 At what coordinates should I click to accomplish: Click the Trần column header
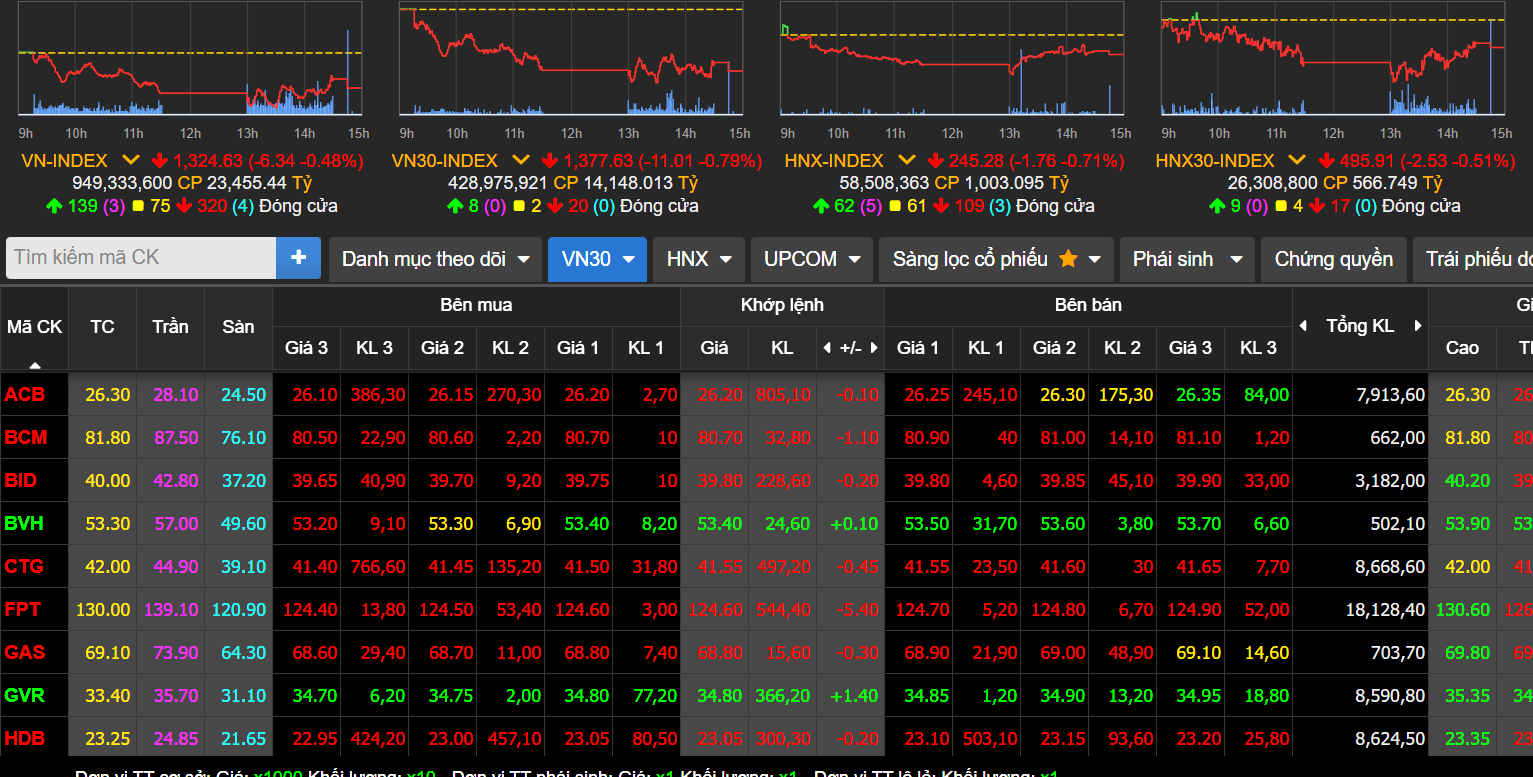(170, 327)
